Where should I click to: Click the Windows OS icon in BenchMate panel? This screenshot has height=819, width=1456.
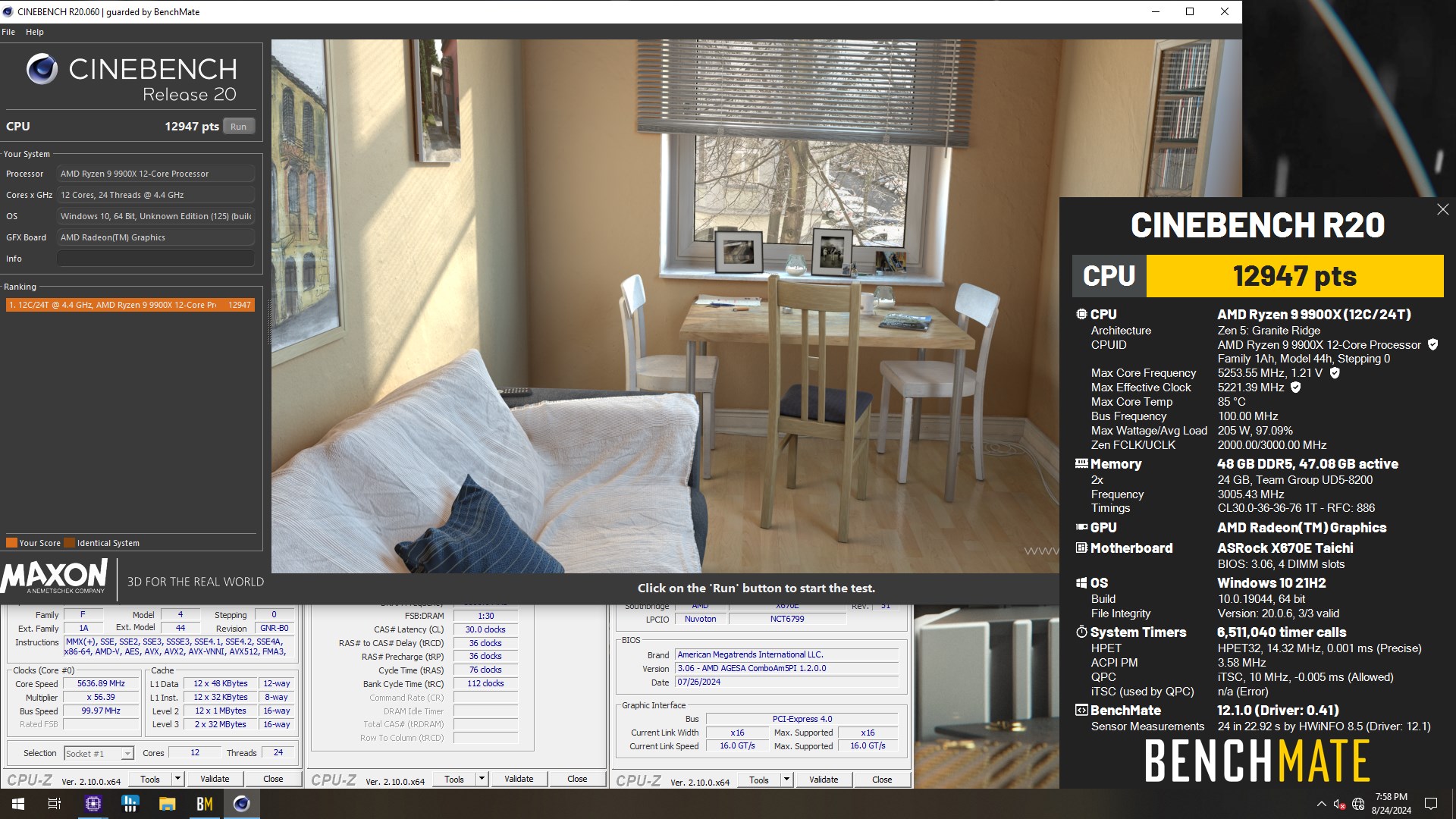tap(1081, 582)
